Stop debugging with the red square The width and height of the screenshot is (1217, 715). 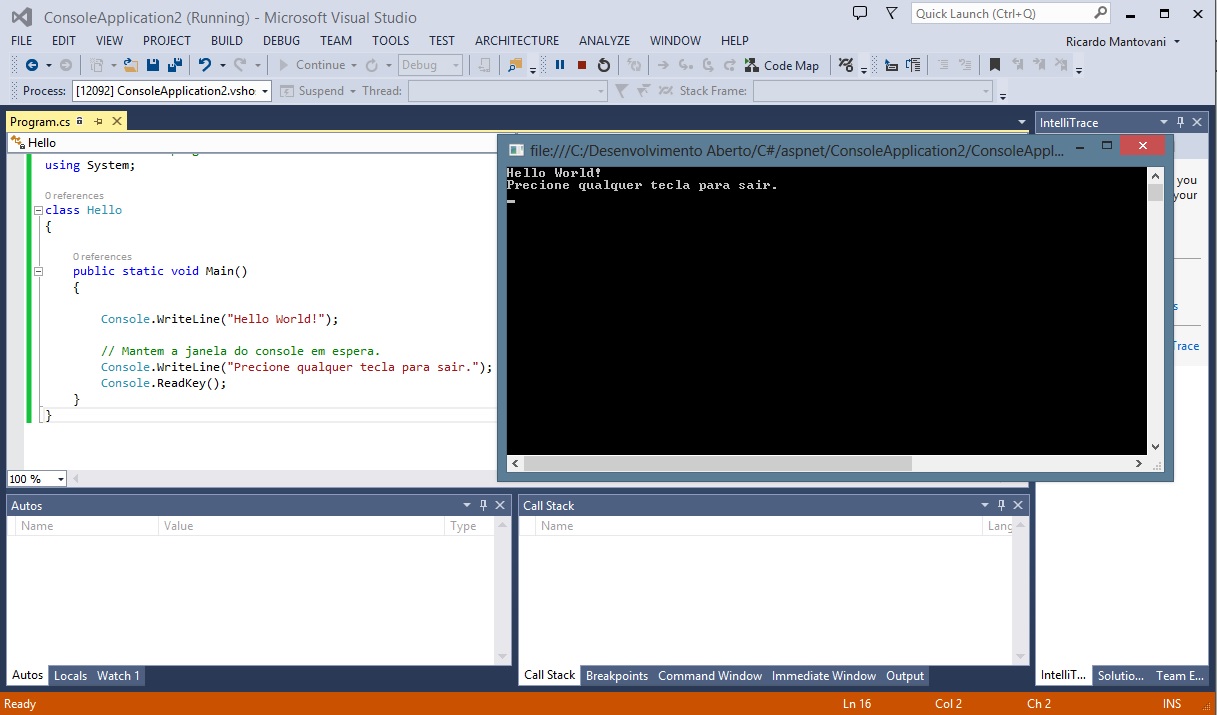pyautogui.click(x=582, y=65)
